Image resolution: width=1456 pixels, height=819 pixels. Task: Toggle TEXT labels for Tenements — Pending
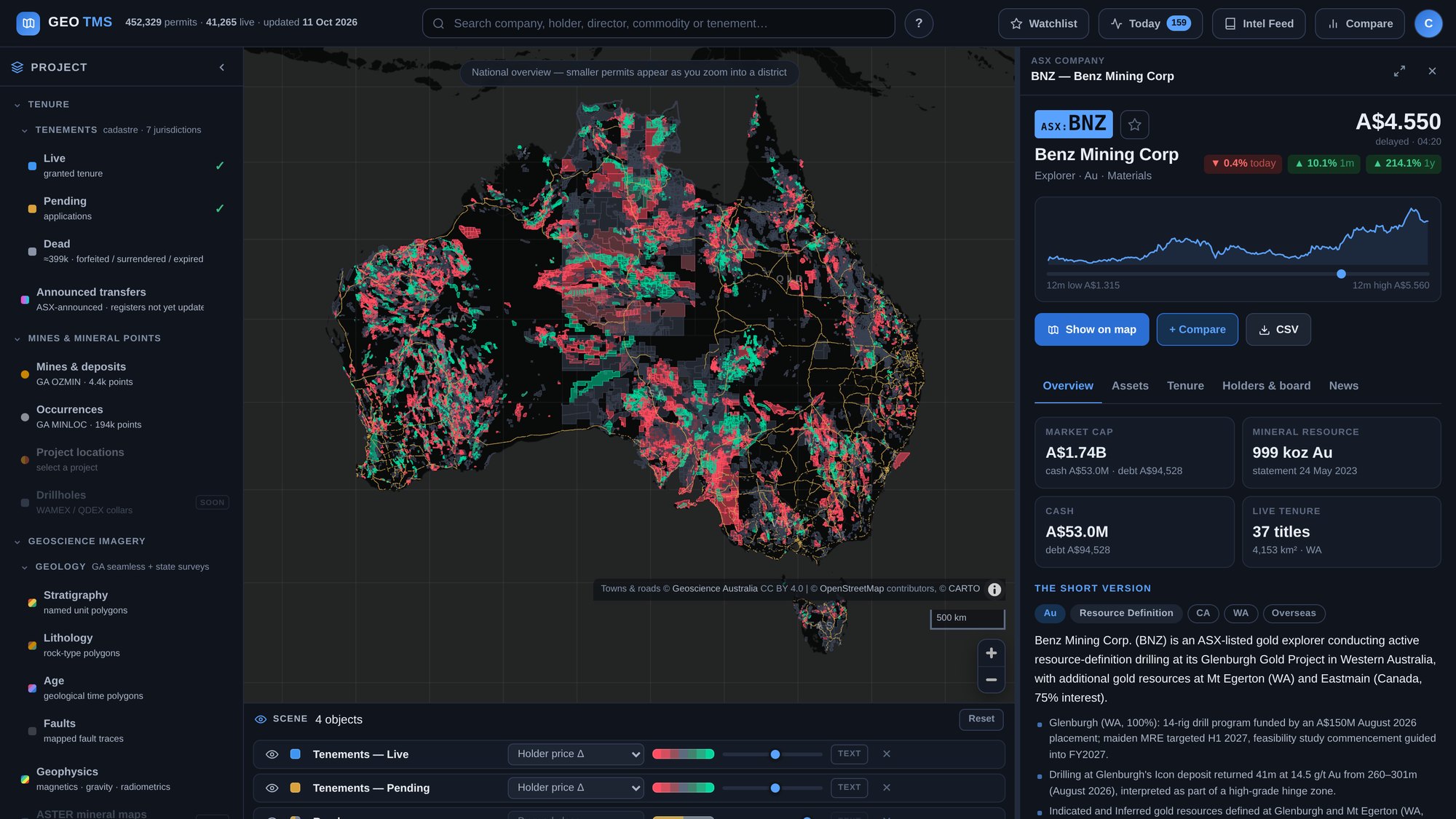click(849, 788)
